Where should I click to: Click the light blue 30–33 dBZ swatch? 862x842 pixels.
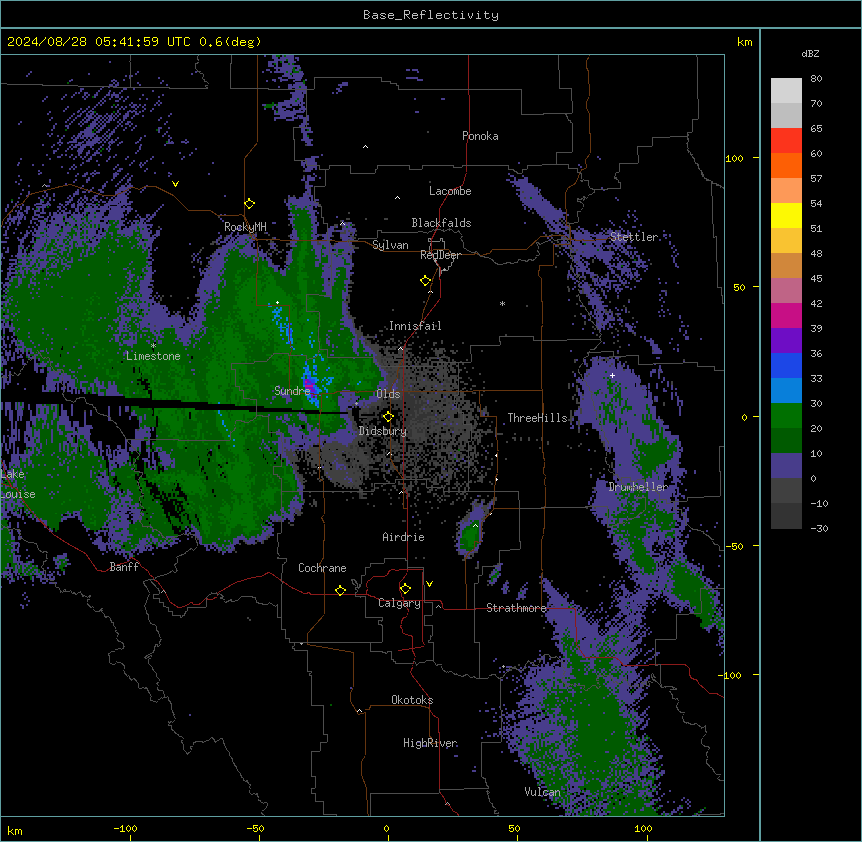coord(786,391)
